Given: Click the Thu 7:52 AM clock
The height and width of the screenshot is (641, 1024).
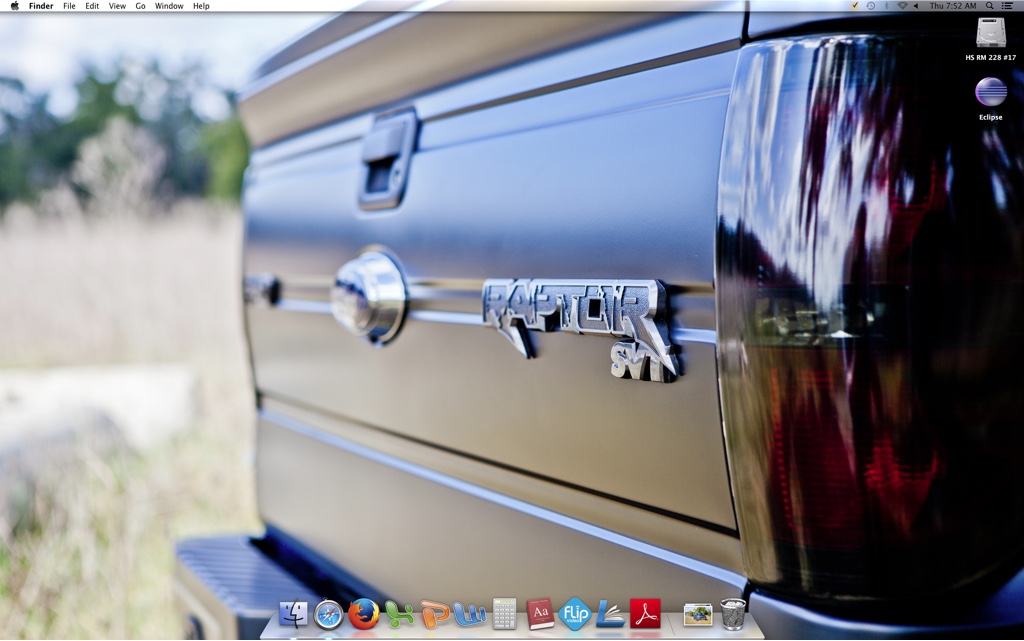Looking at the screenshot, I should 953,5.
